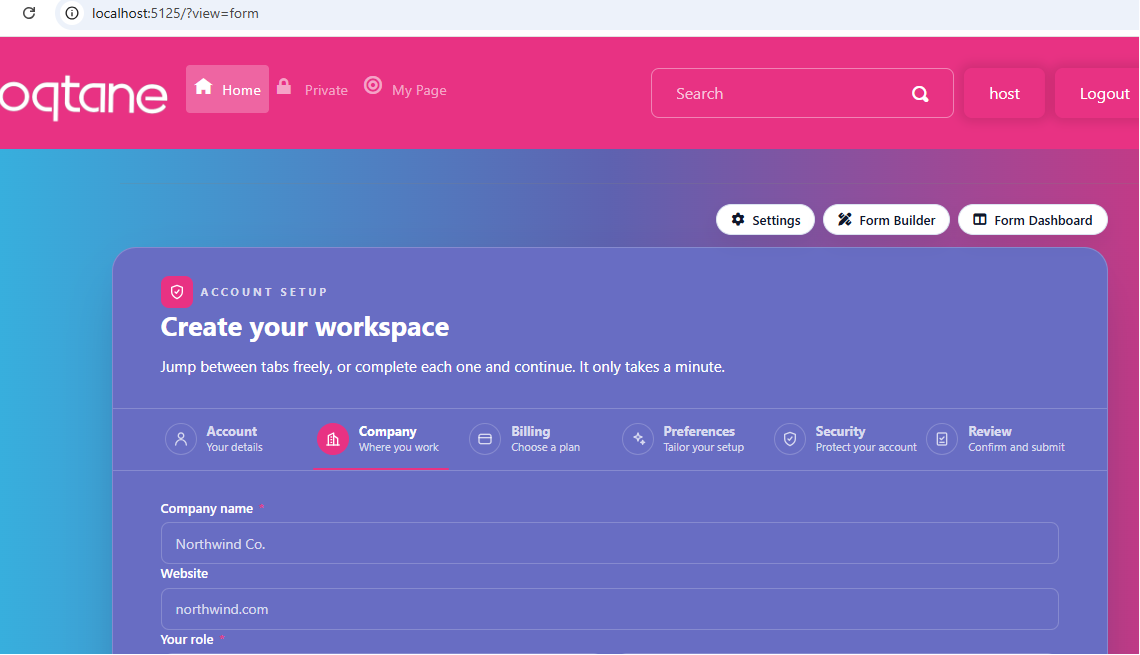This screenshot has height=655, width=1140.
Task: Open the Form Dashboard button
Action: 1032,220
